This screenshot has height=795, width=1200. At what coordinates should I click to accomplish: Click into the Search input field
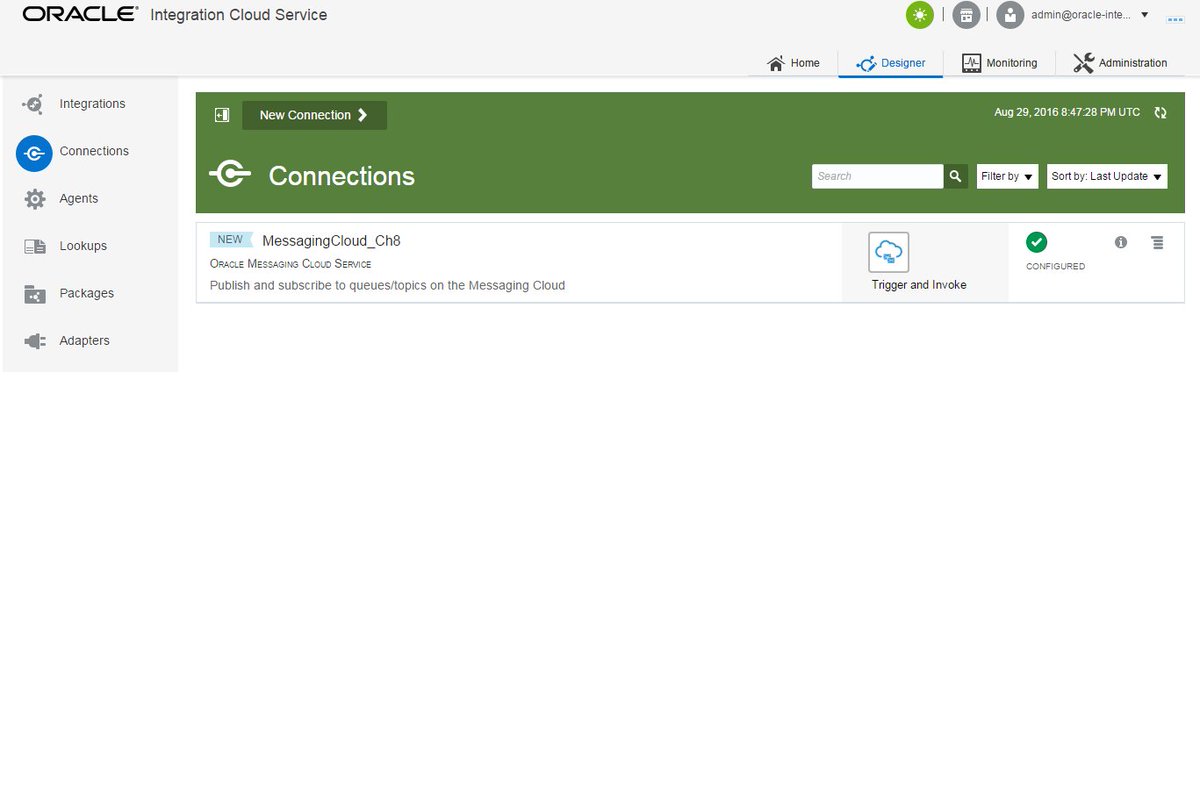coord(878,176)
